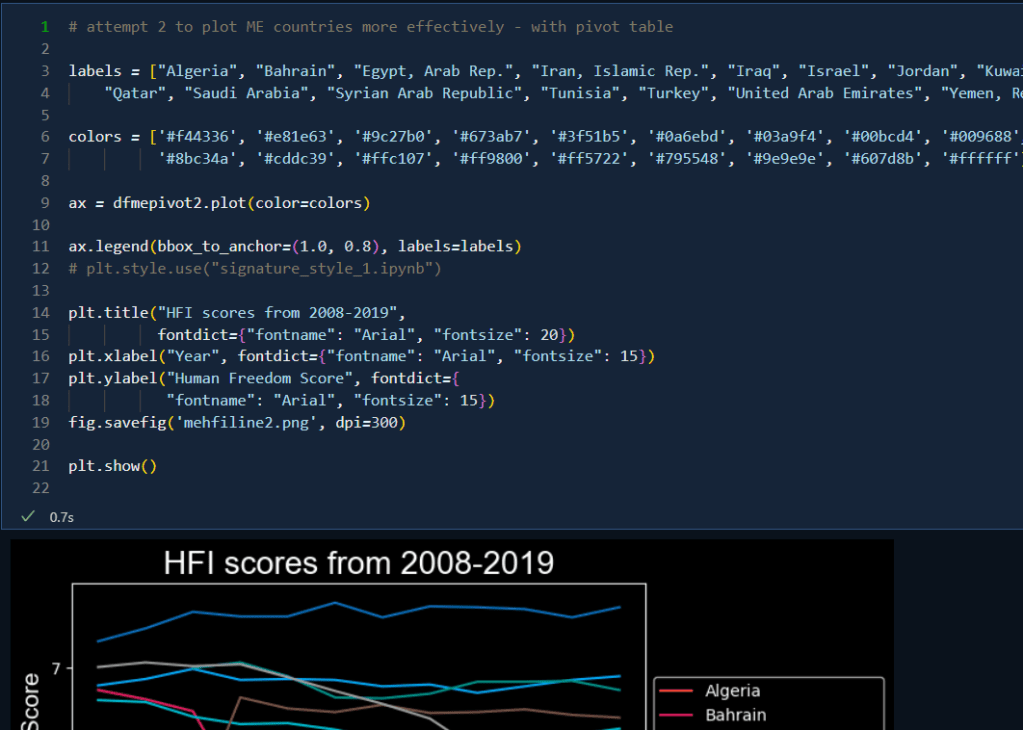1023x730 pixels.
Task: Click the Algeria label in plot legend
Action: pyautogui.click(x=732, y=691)
